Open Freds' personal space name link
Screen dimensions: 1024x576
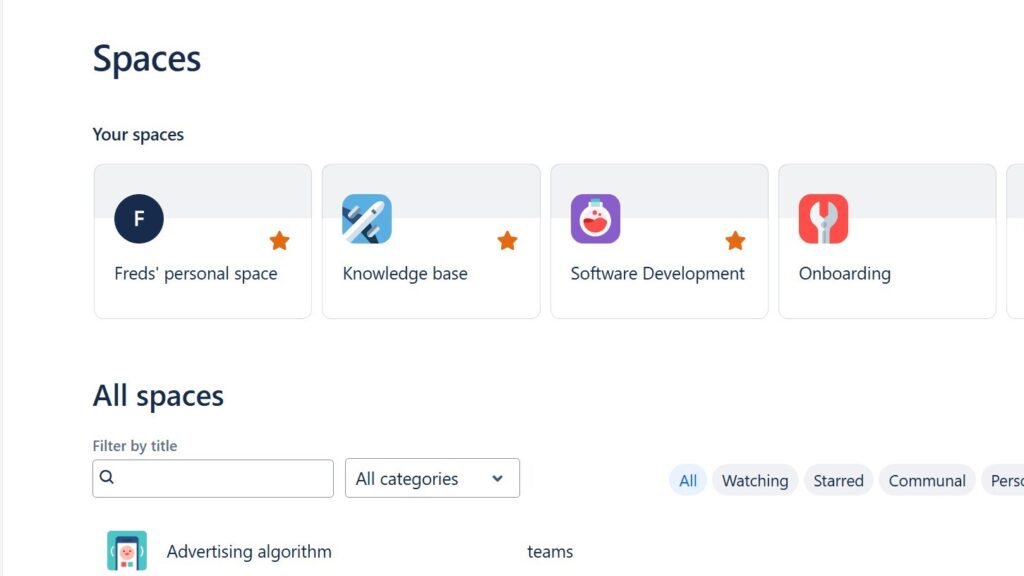pyautogui.click(x=197, y=273)
